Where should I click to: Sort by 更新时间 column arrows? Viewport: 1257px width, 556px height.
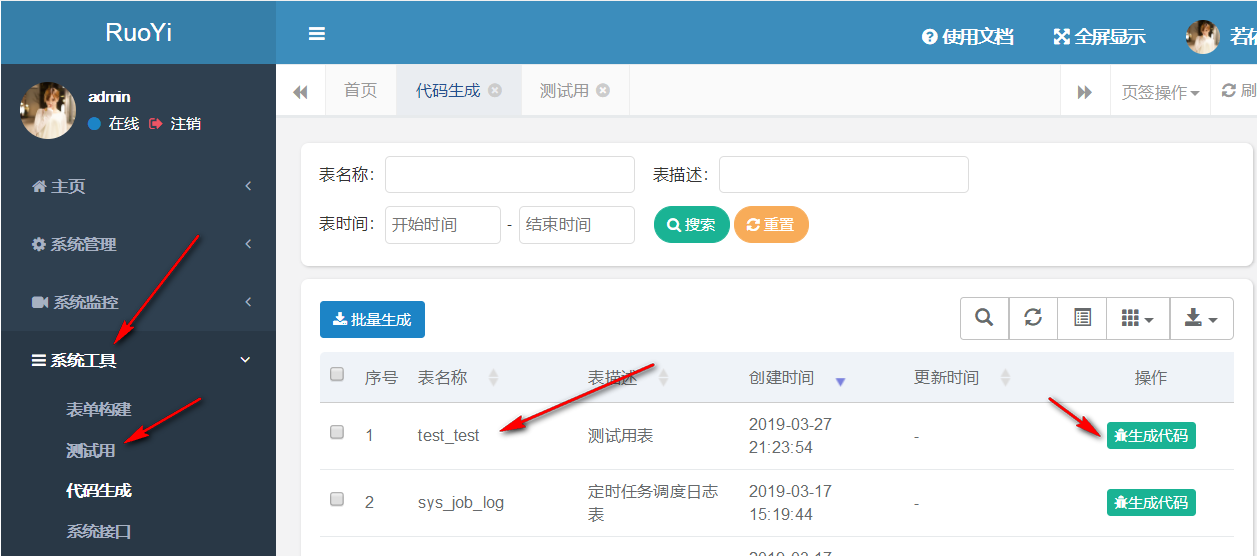(1005, 378)
